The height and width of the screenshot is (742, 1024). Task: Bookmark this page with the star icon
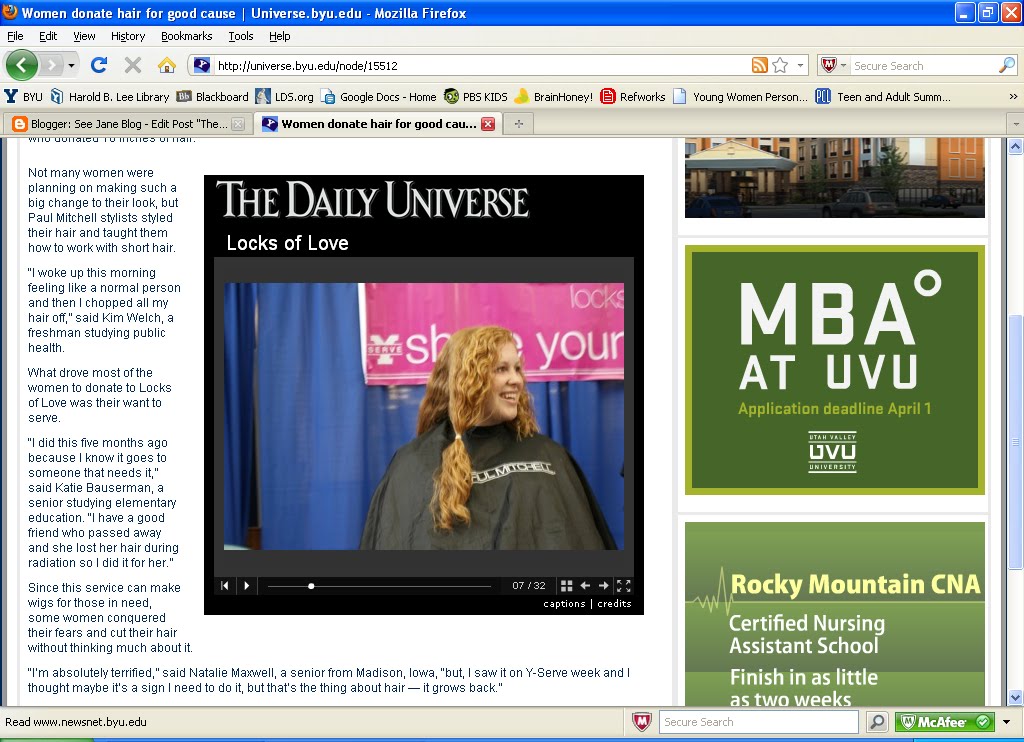point(780,65)
